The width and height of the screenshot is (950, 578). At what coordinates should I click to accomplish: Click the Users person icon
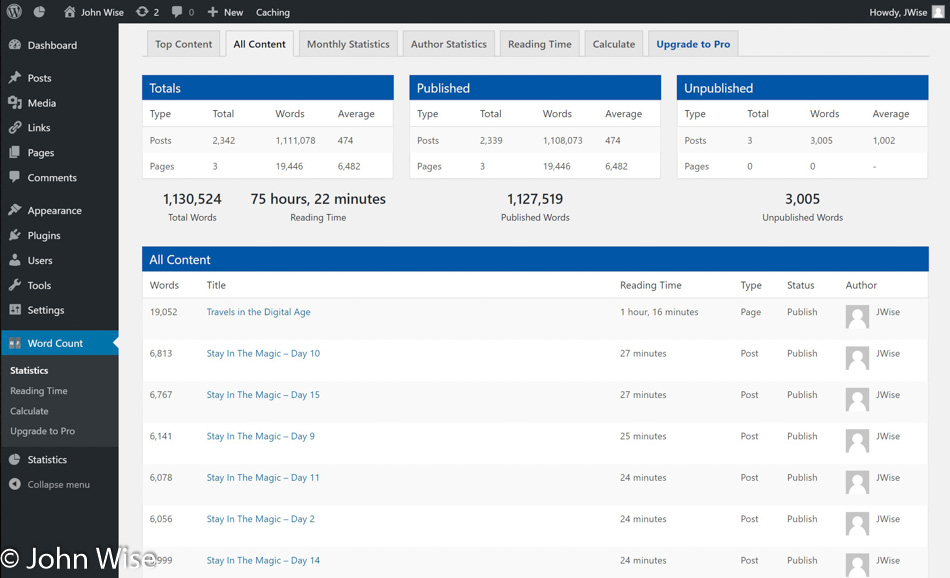tap(15, 260)
